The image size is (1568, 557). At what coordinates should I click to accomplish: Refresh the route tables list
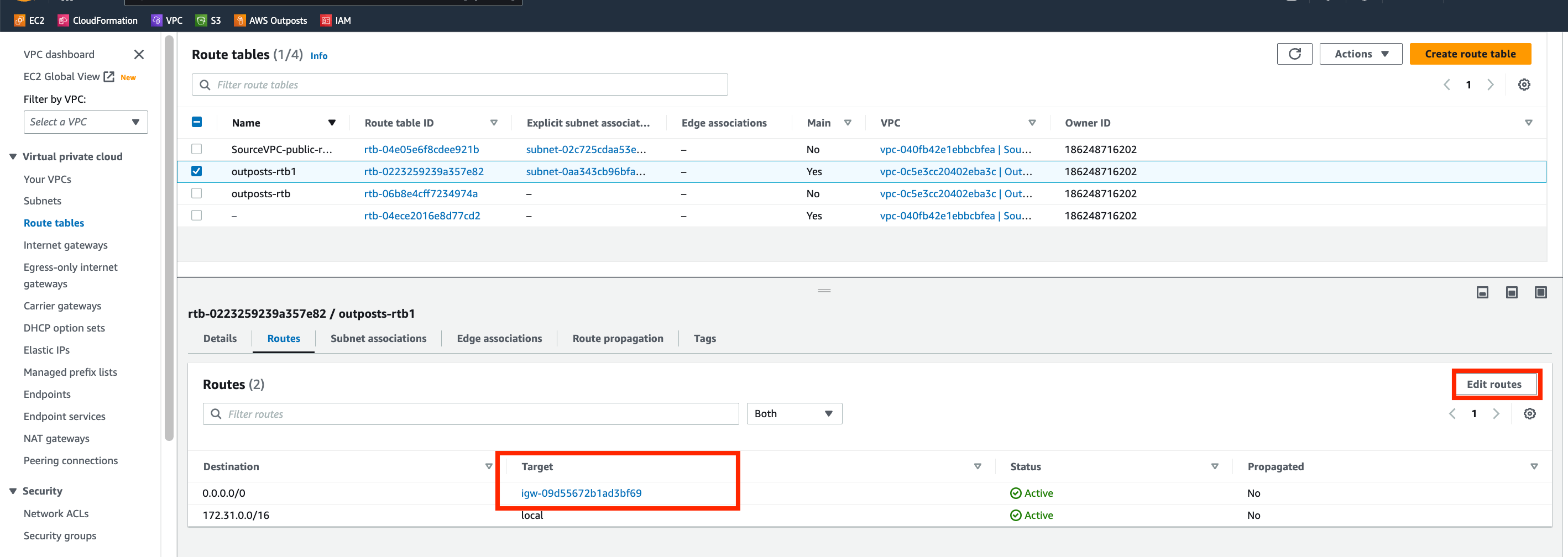tap(1294, 54)
